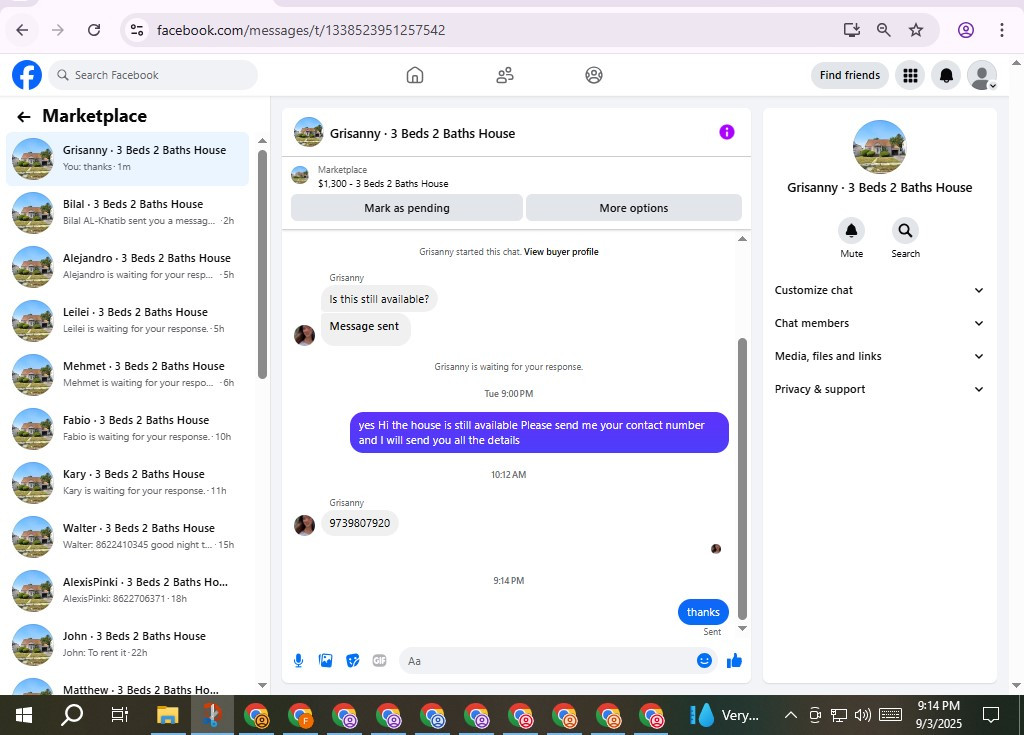The height and width of the screenshot is (735, 1024).
Task: Search in conversation magnifier icon
Action: tap(905, 231)
